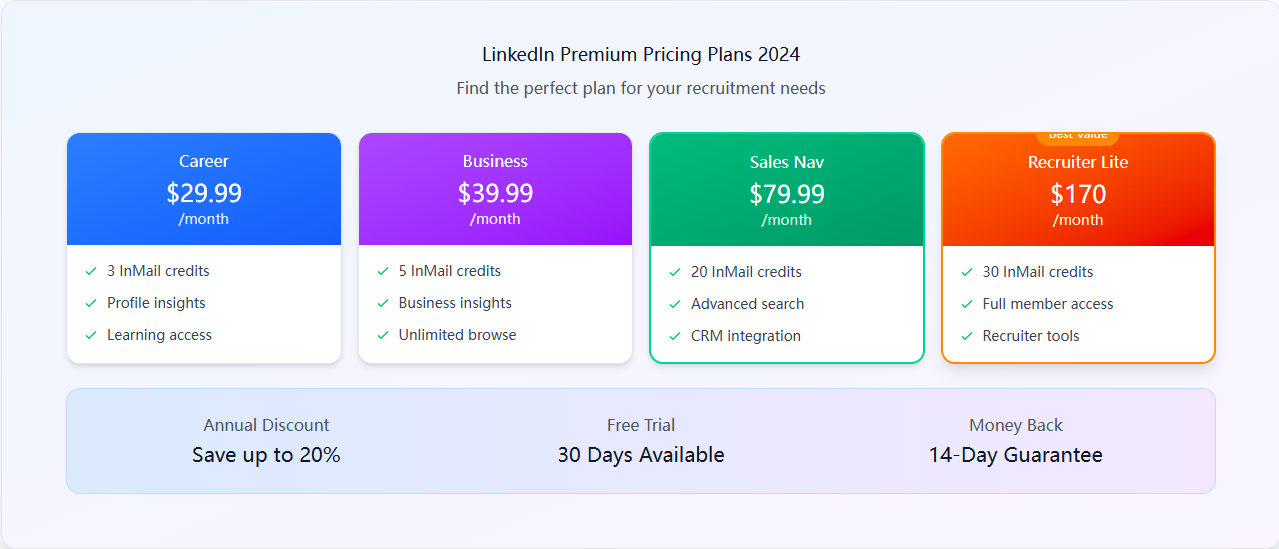Click checkmark icon next to Business insights
Image resolution: width=1279 pixels, height=549 pixels.
[383, 303]
